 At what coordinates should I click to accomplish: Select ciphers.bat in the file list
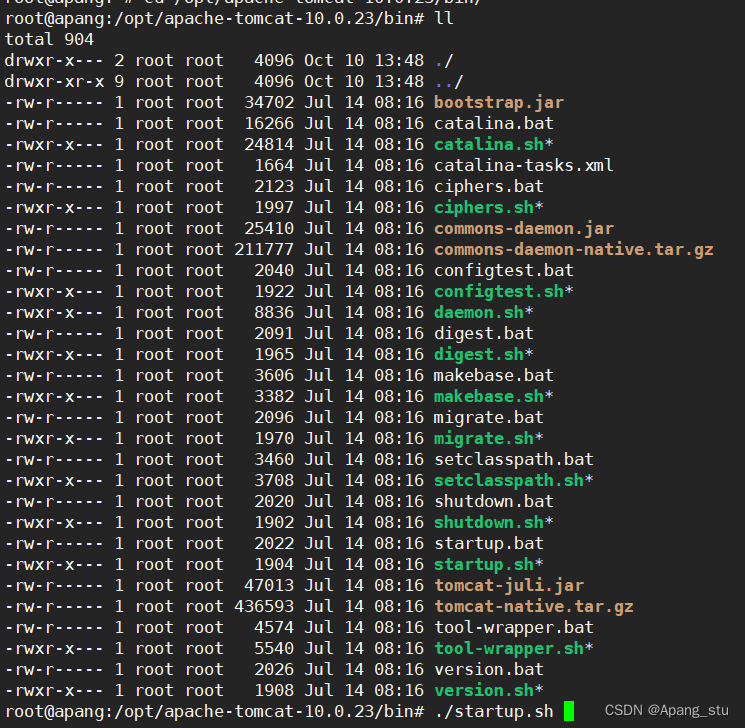point(489,186)
